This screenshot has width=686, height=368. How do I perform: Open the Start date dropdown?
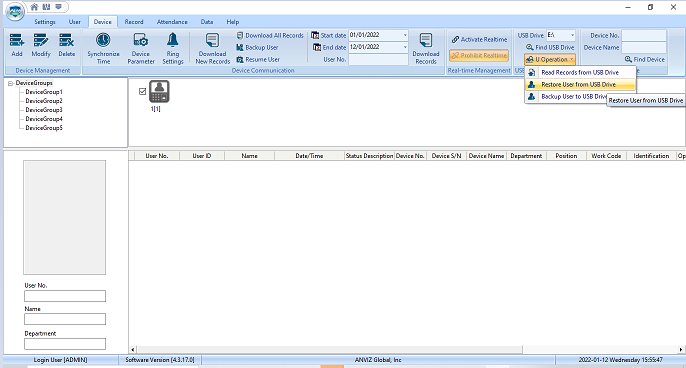point(405,35)
